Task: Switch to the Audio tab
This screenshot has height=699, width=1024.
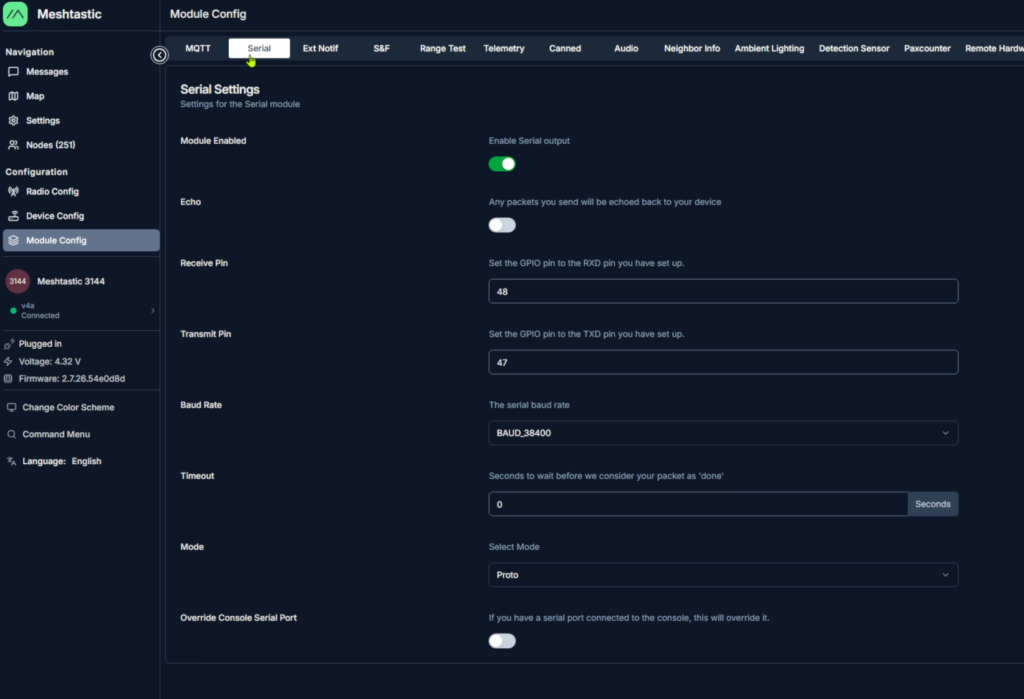Action: click(626, 48)
